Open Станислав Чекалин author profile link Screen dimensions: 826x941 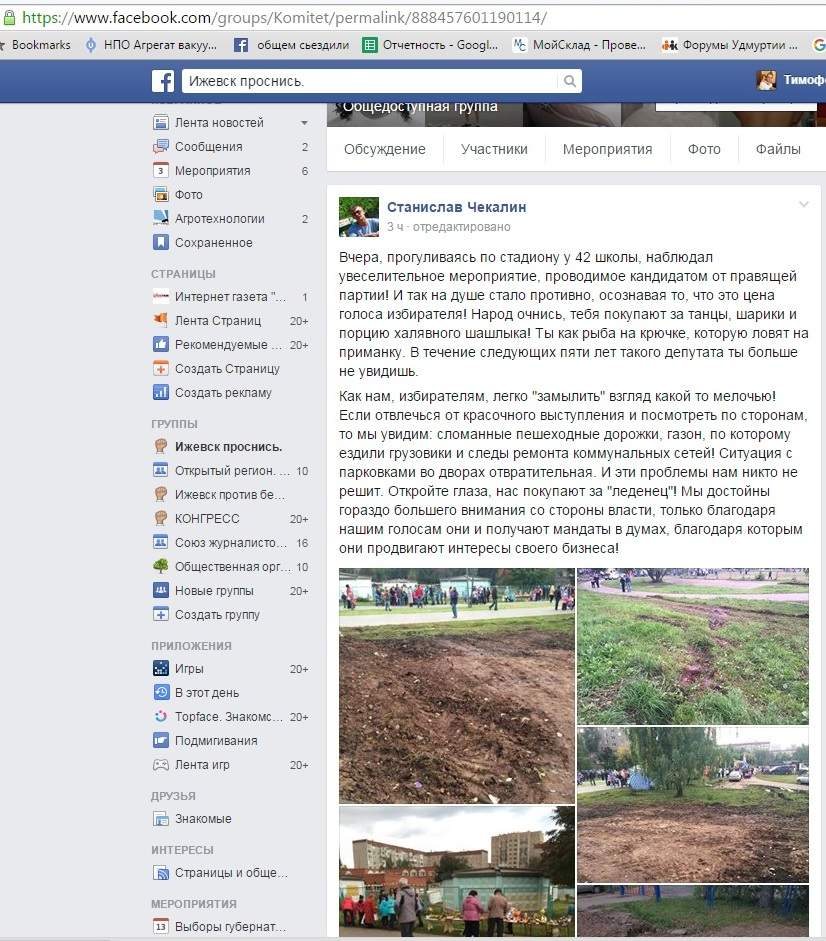pyautogui.click(x=456, y=207)
